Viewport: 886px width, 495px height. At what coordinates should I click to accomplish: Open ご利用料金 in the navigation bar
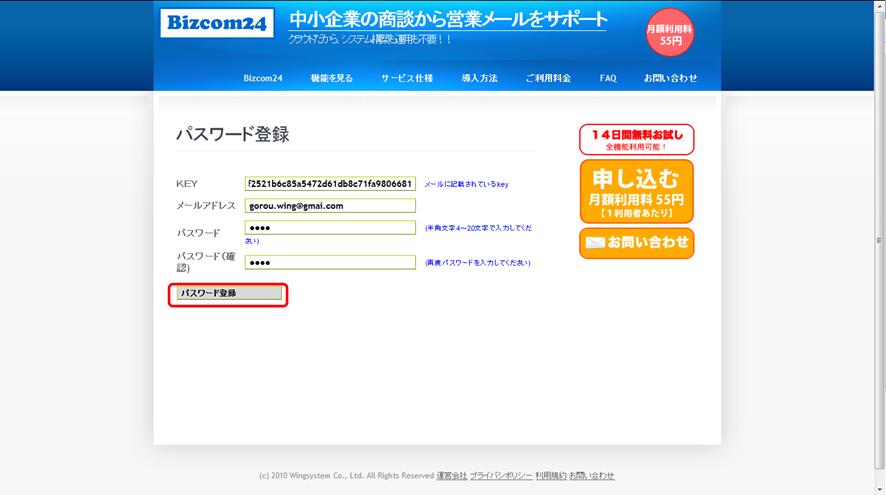pos(548,78)
